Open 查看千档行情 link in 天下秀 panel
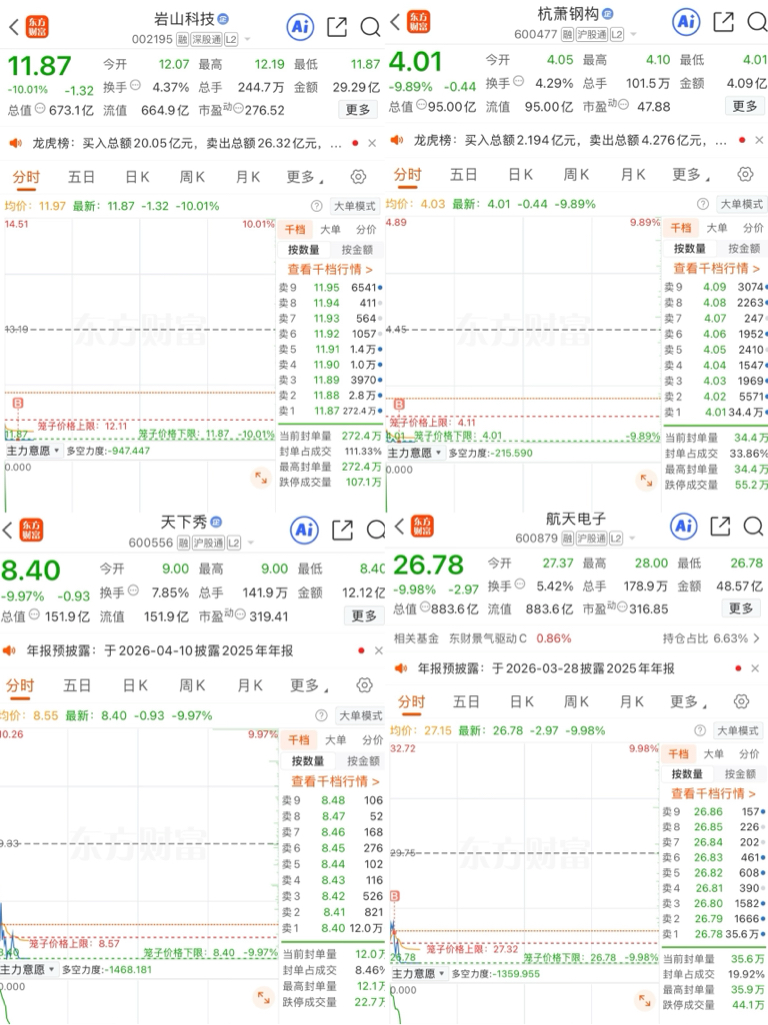The image size is (768, 1025). [335, 781]
